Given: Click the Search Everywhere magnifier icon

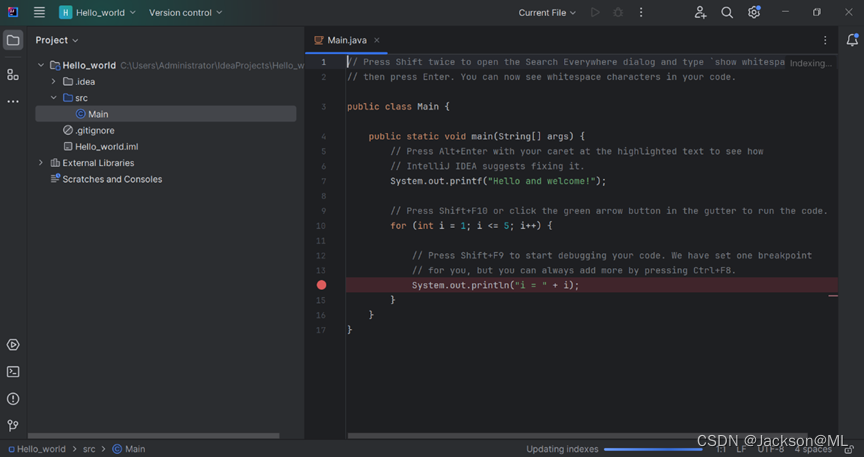Looking at the screenshot, I should point(727,13).
